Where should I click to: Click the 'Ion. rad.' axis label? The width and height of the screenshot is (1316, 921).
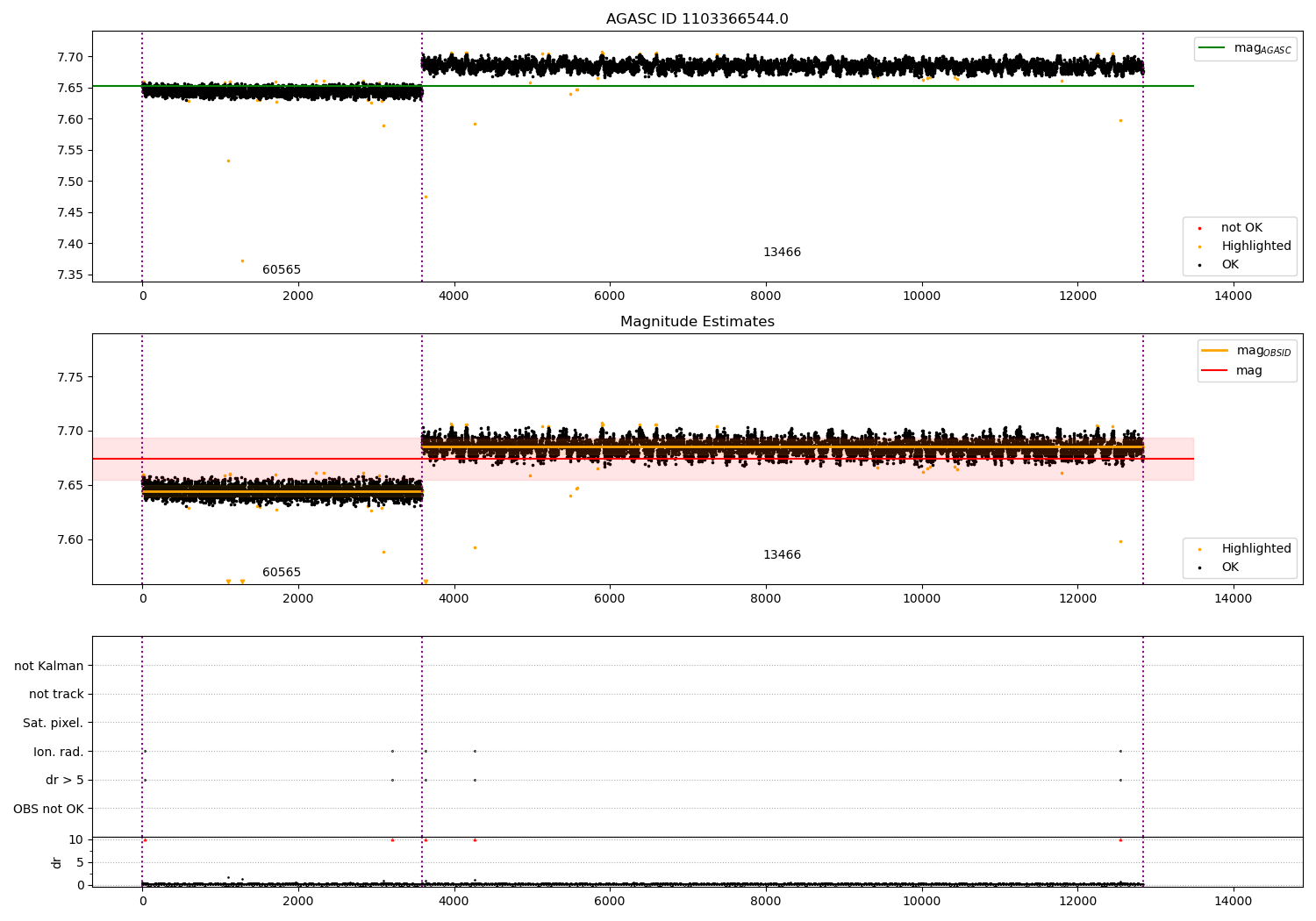pos(59,752)
